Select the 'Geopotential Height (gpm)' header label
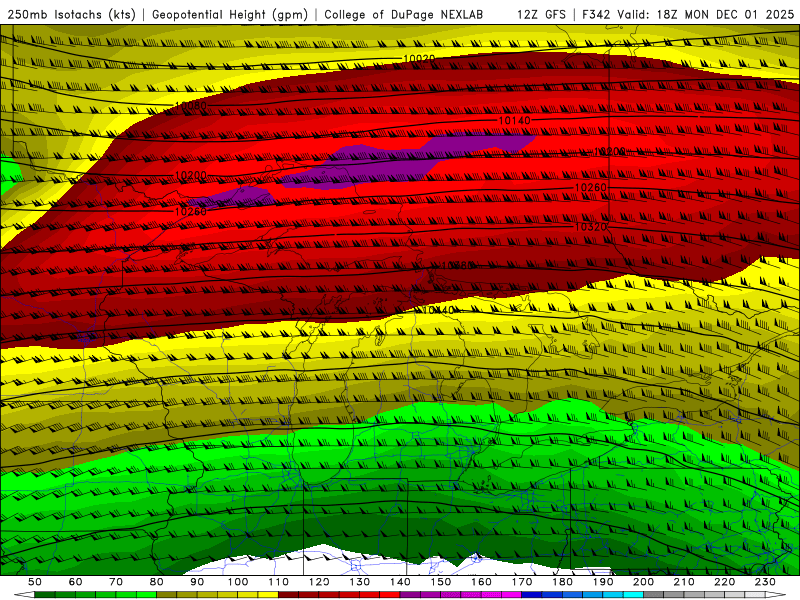 (x=230, y=15)
